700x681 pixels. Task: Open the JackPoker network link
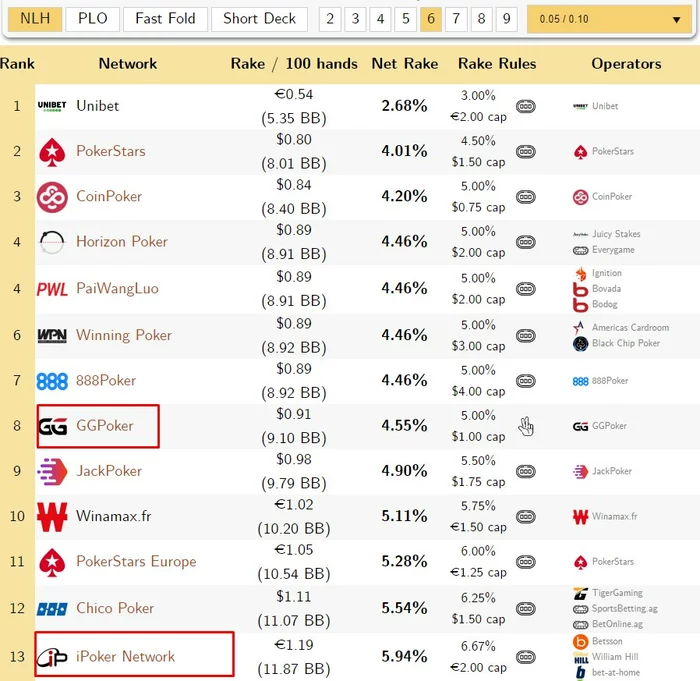tap(109, 471)
